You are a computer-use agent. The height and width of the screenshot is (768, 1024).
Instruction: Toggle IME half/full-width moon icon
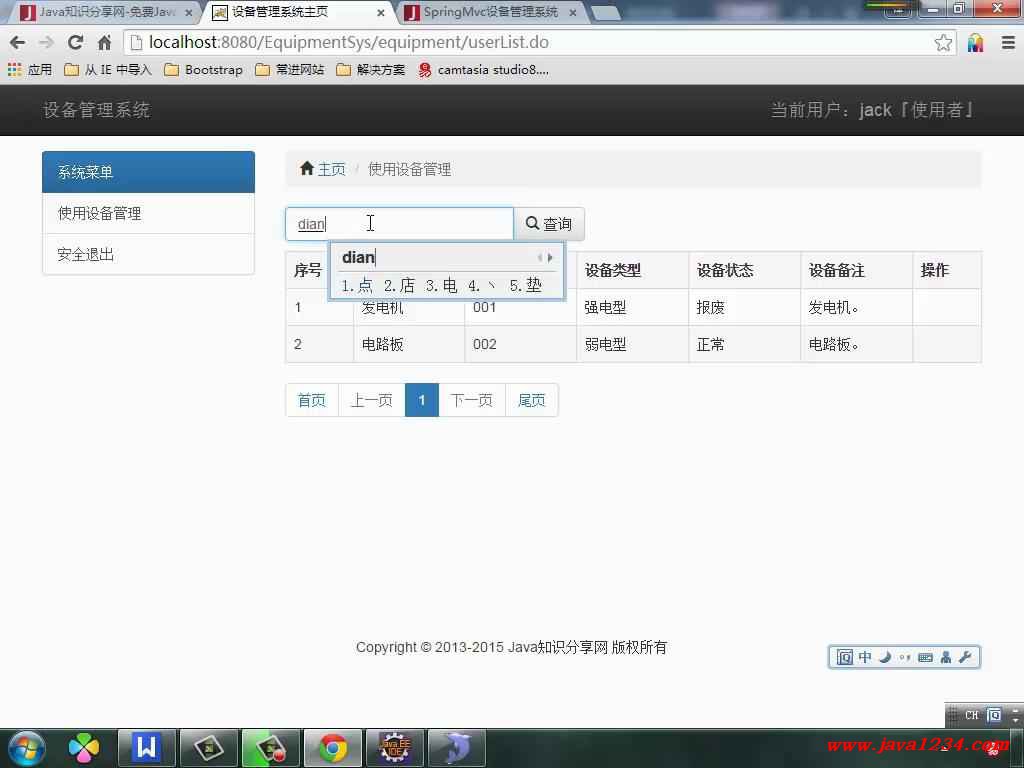coord(884,657)
